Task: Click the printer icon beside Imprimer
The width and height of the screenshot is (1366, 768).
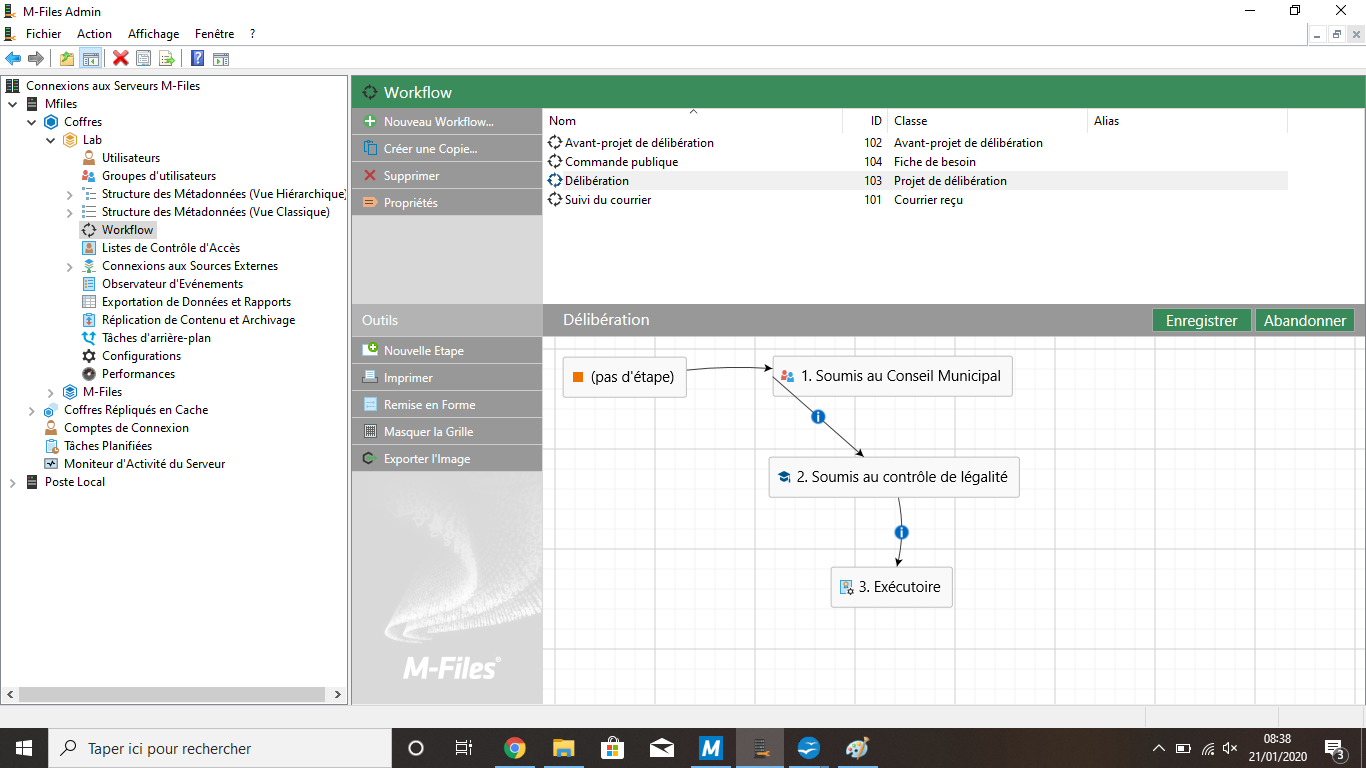Action: click(x=370, y=377)
